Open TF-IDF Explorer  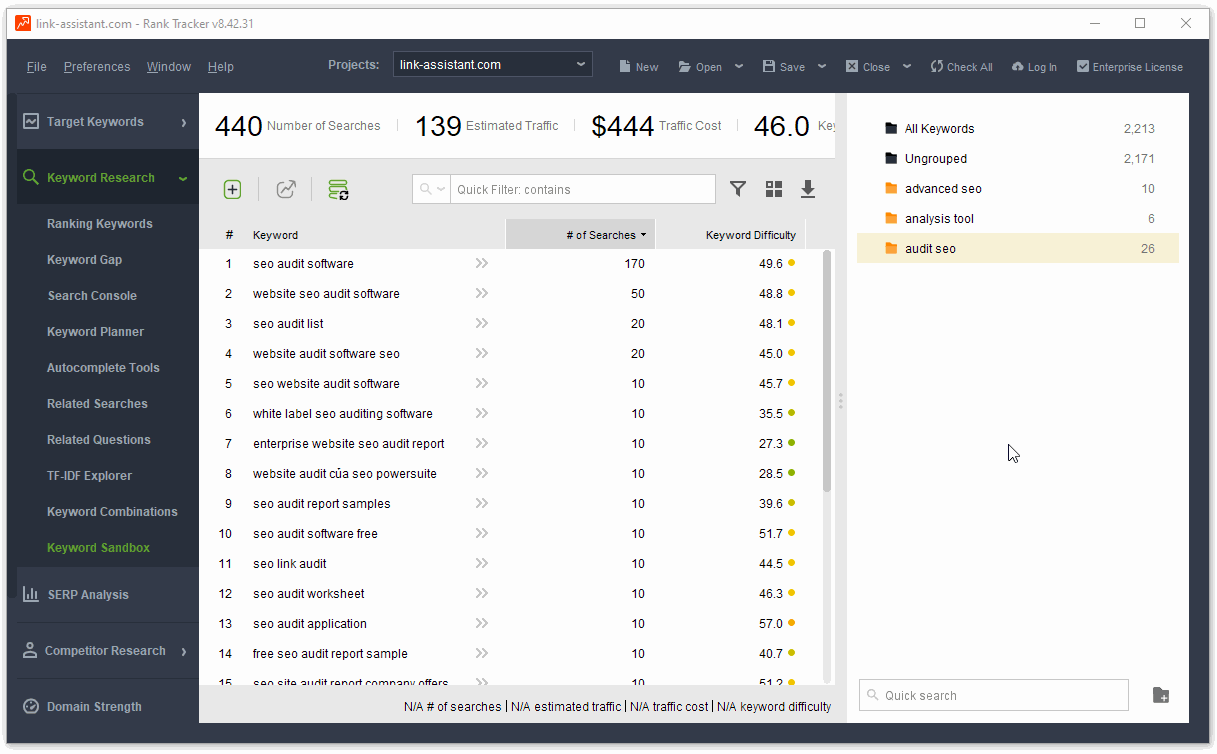(89, 476)
